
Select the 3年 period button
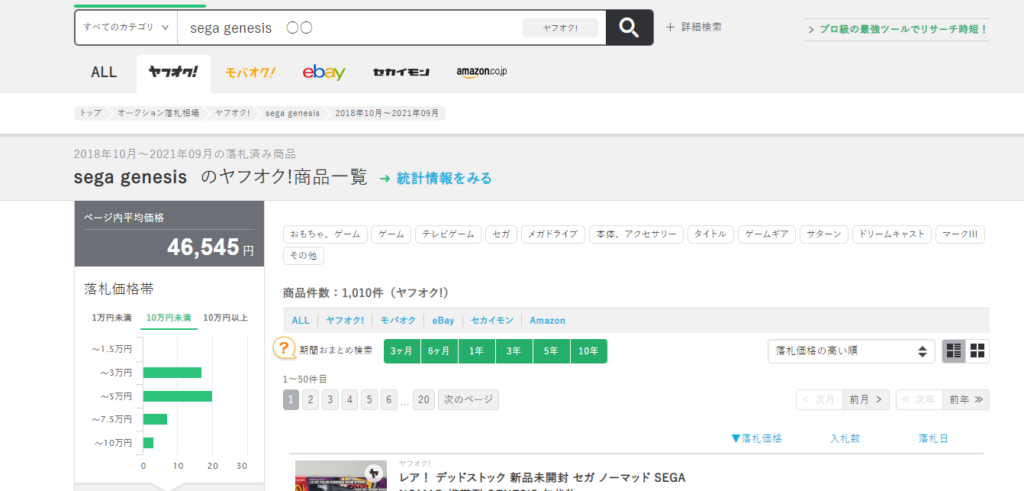point(513,351)
